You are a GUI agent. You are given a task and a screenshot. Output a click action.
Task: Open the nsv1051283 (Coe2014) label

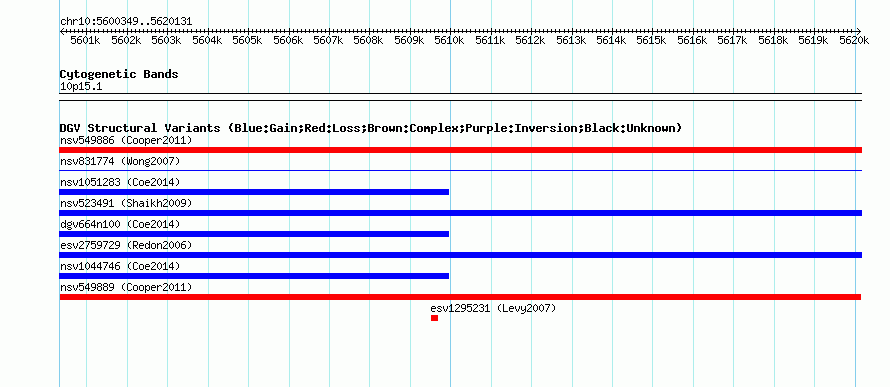click(120, 182)
